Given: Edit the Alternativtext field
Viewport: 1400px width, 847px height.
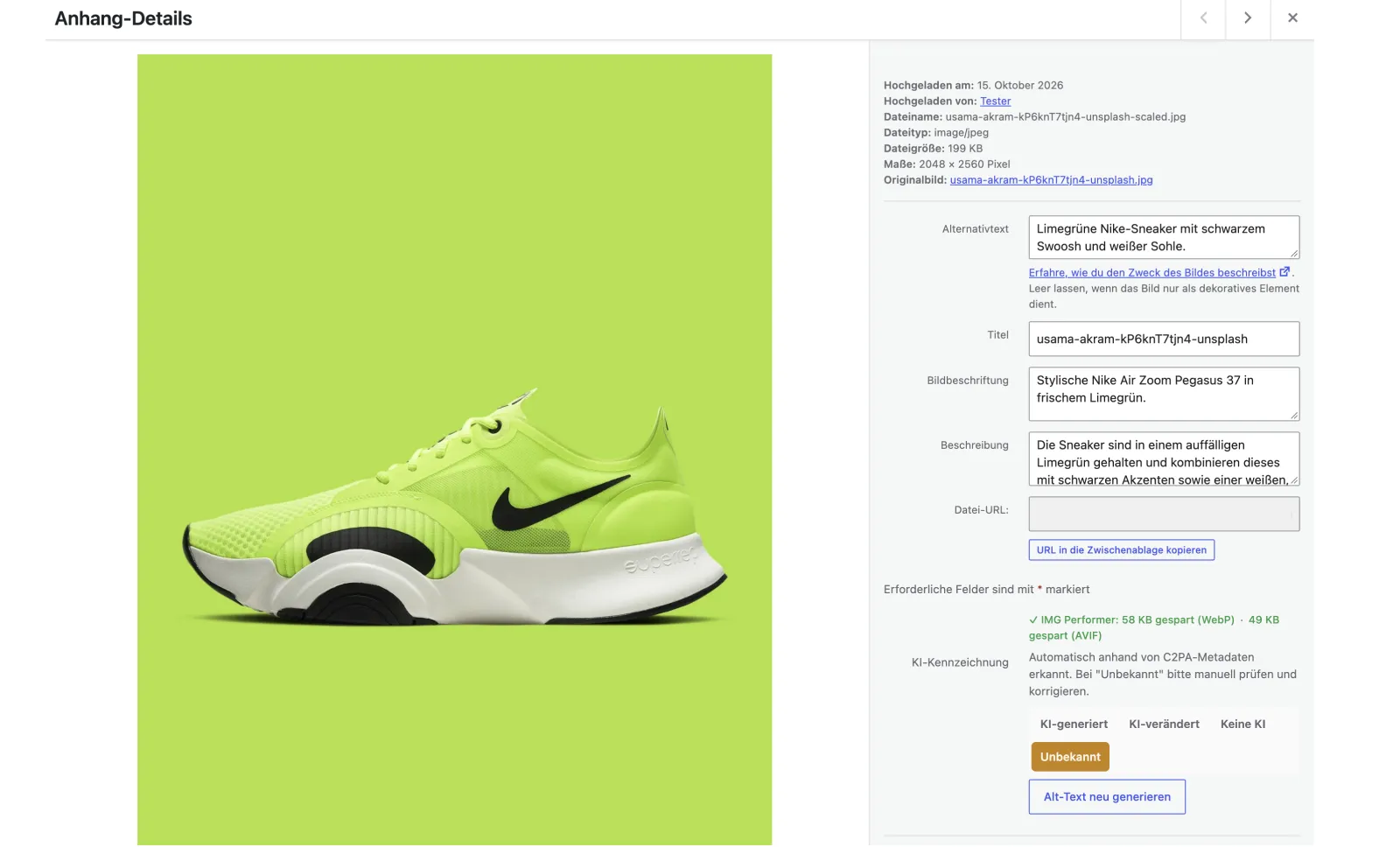Looking at the screenshot, I should pos(1164,237).
